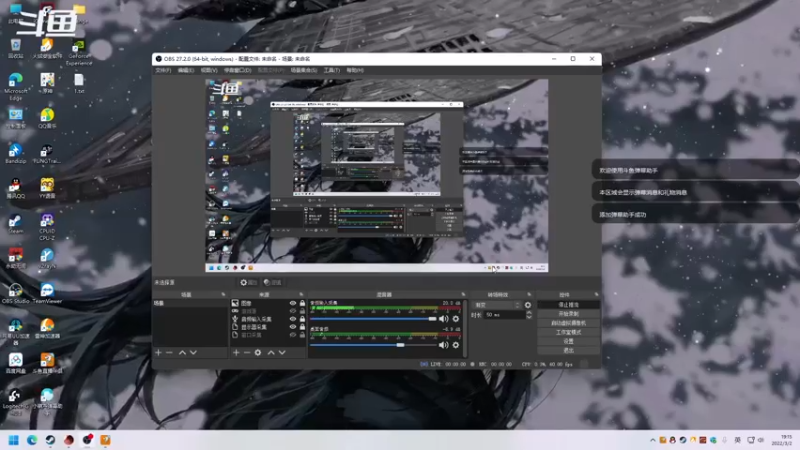Open 文件(F) menu in OBS
The height and width of the screenshot is (450, 800).
163,70
